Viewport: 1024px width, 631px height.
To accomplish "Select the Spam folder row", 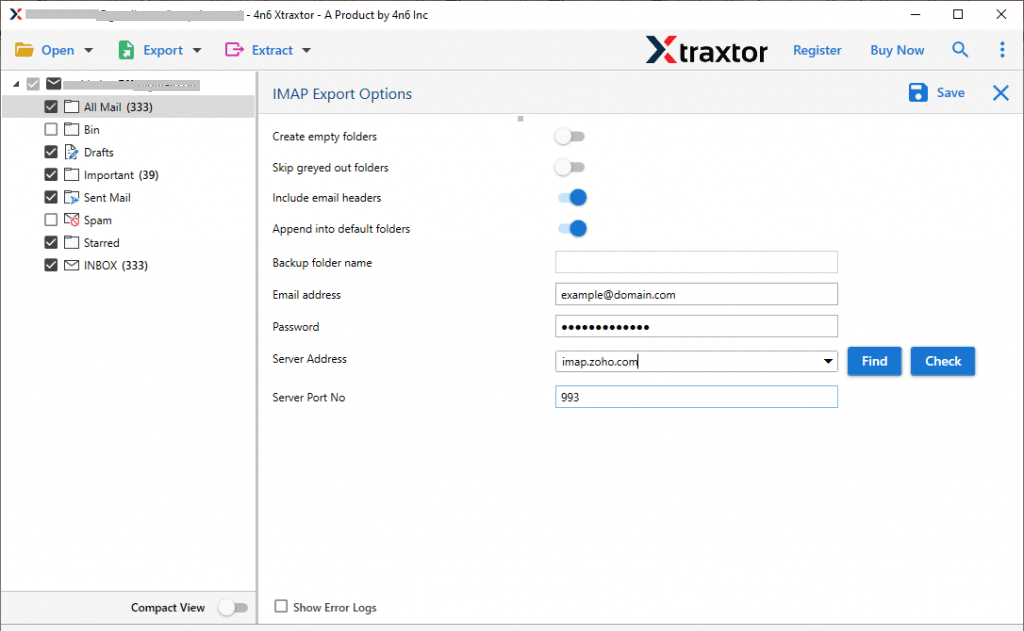I will coord(97,220).
